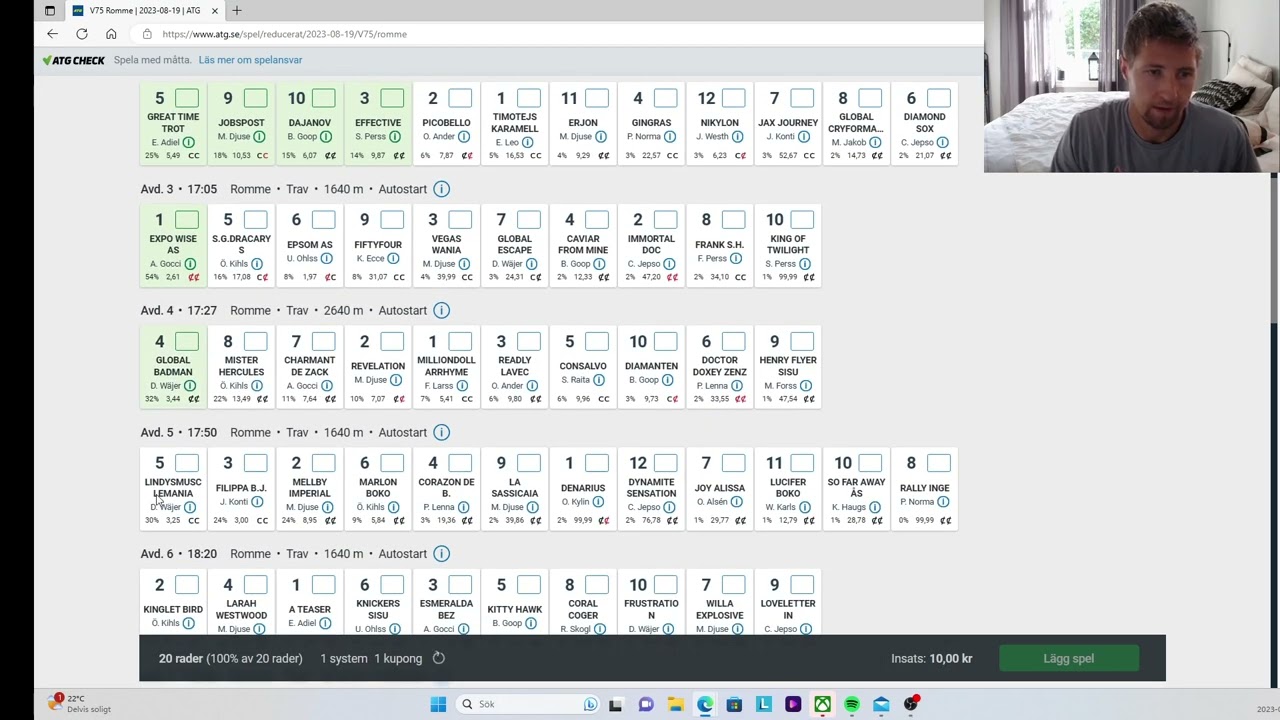
Task: Open info for horse Great Time Trot
Action: point(188,142)
